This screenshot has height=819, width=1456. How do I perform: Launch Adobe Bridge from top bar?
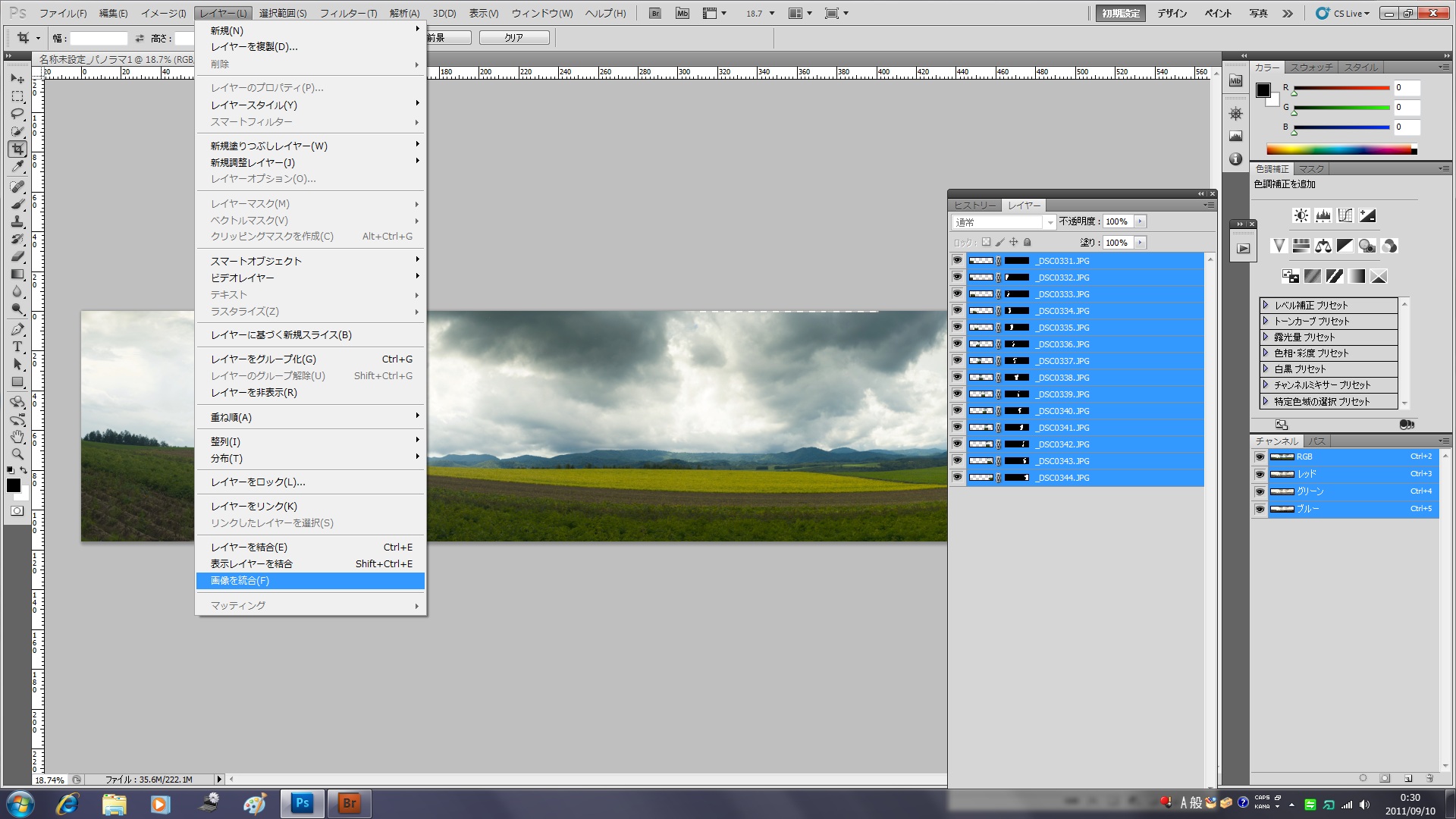[x=655, y=13]
